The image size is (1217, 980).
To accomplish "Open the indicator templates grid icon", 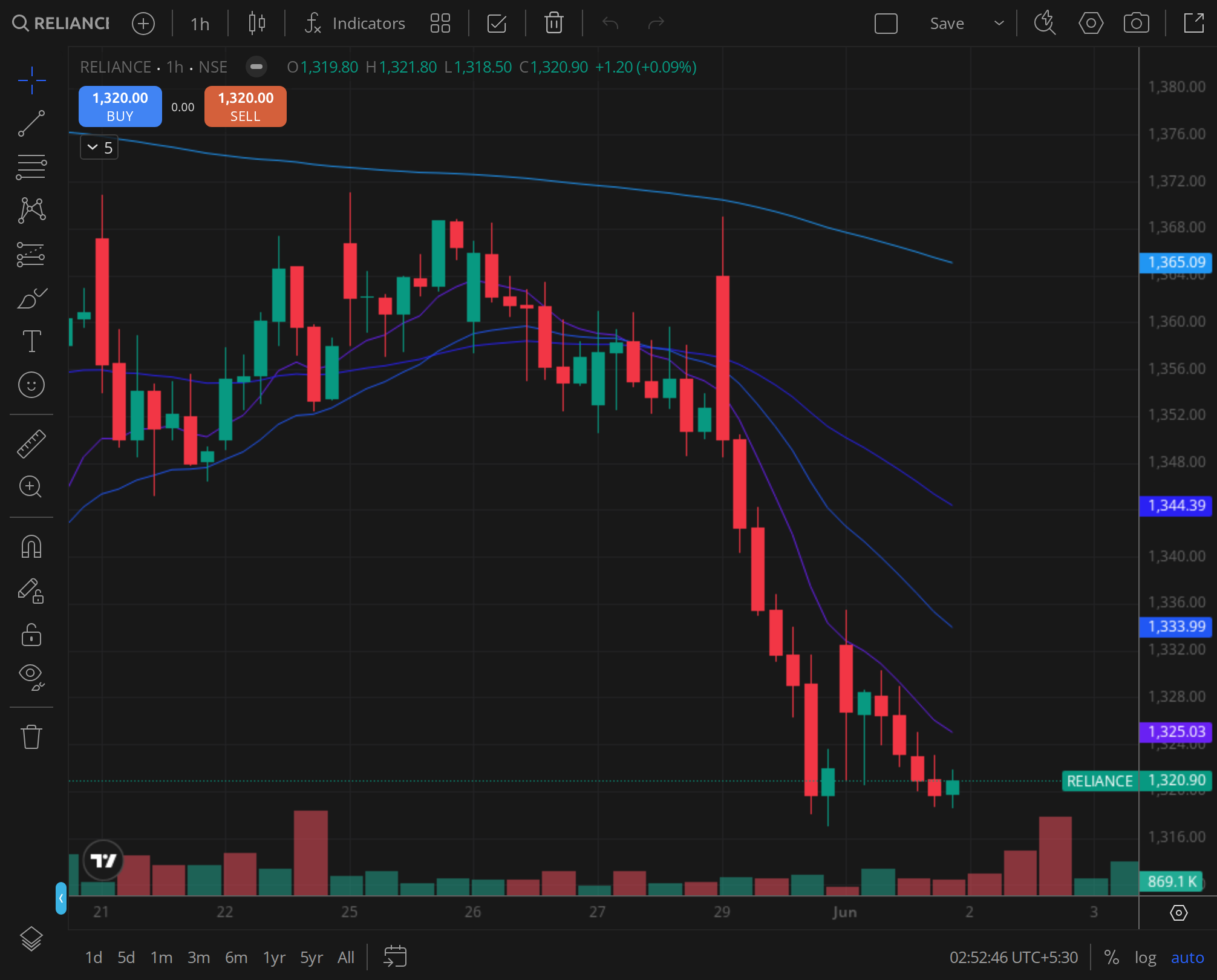I will (440, 24).
